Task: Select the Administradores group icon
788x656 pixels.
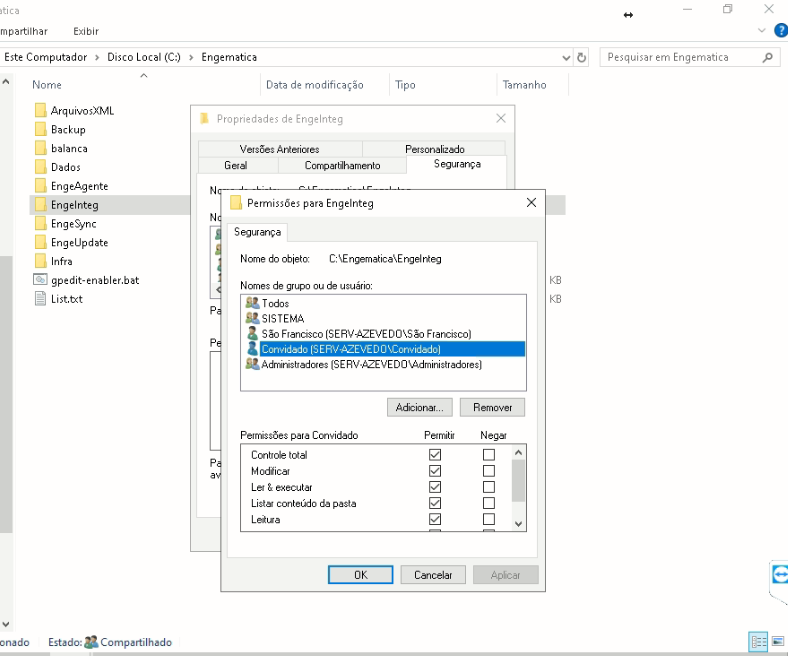Action: pyautogui.click(x=252, y=365)
